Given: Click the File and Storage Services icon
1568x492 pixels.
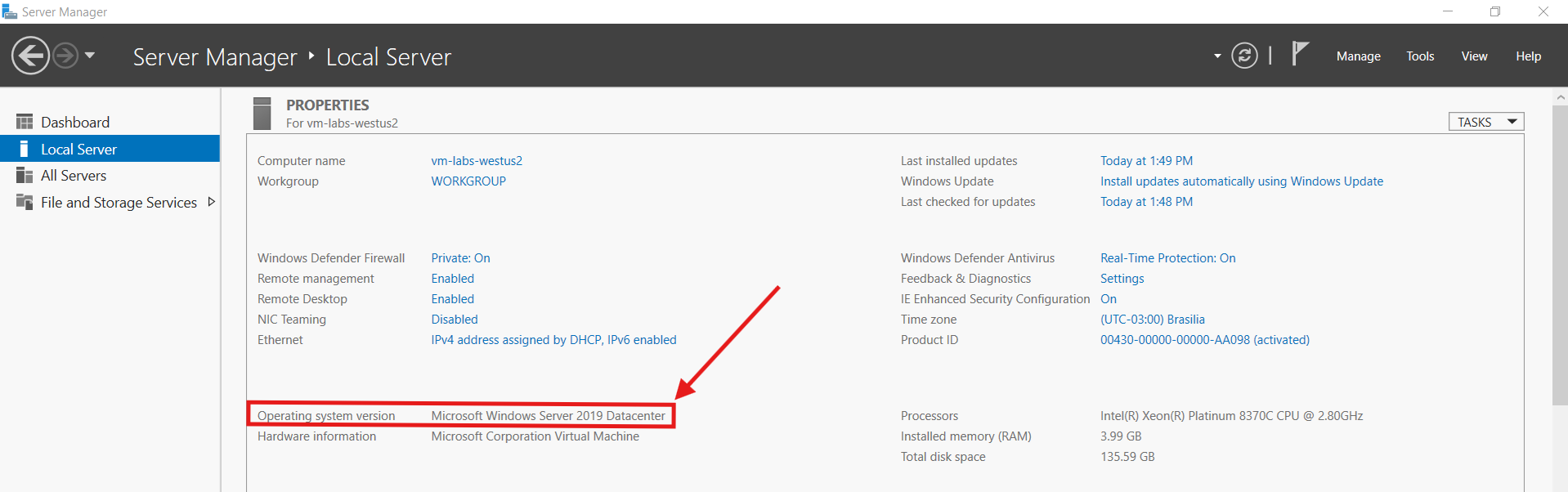Looking at the screenshot, I should click(x=25, y=202).
